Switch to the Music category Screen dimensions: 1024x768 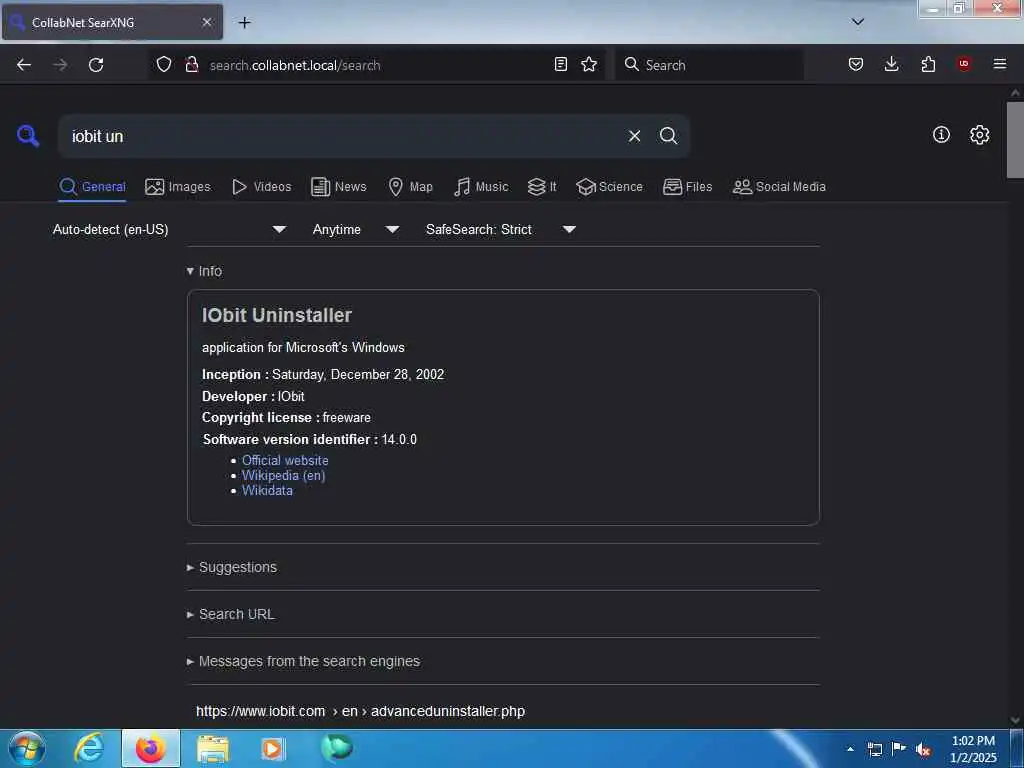[x=481, y=187]
